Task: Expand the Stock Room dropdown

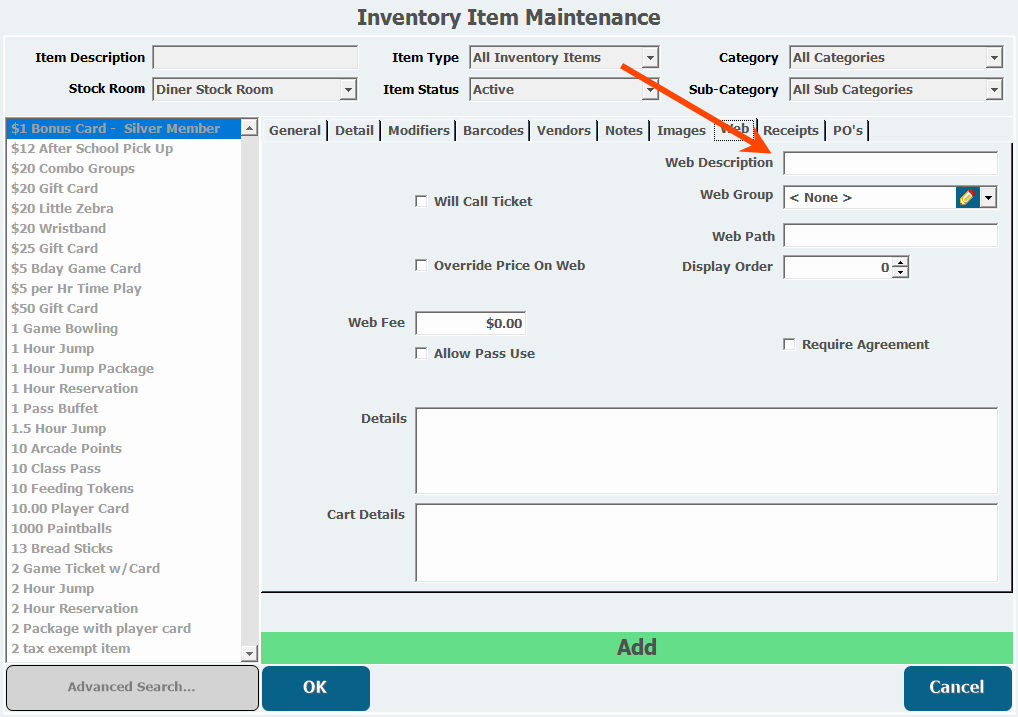Action: pyautogui.click(x=348, y=90)
